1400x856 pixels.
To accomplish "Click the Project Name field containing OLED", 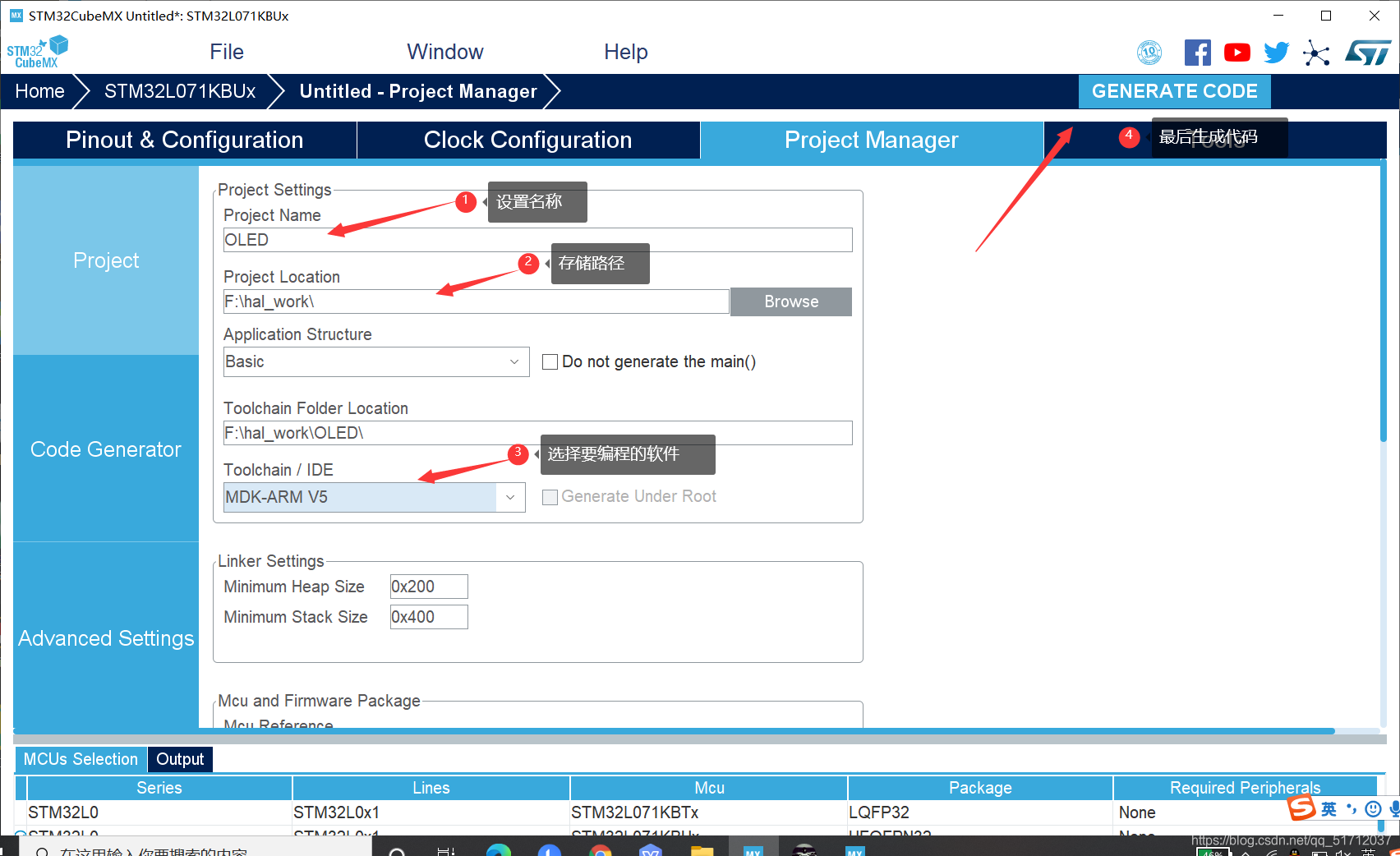I will (x=538, y=240).
